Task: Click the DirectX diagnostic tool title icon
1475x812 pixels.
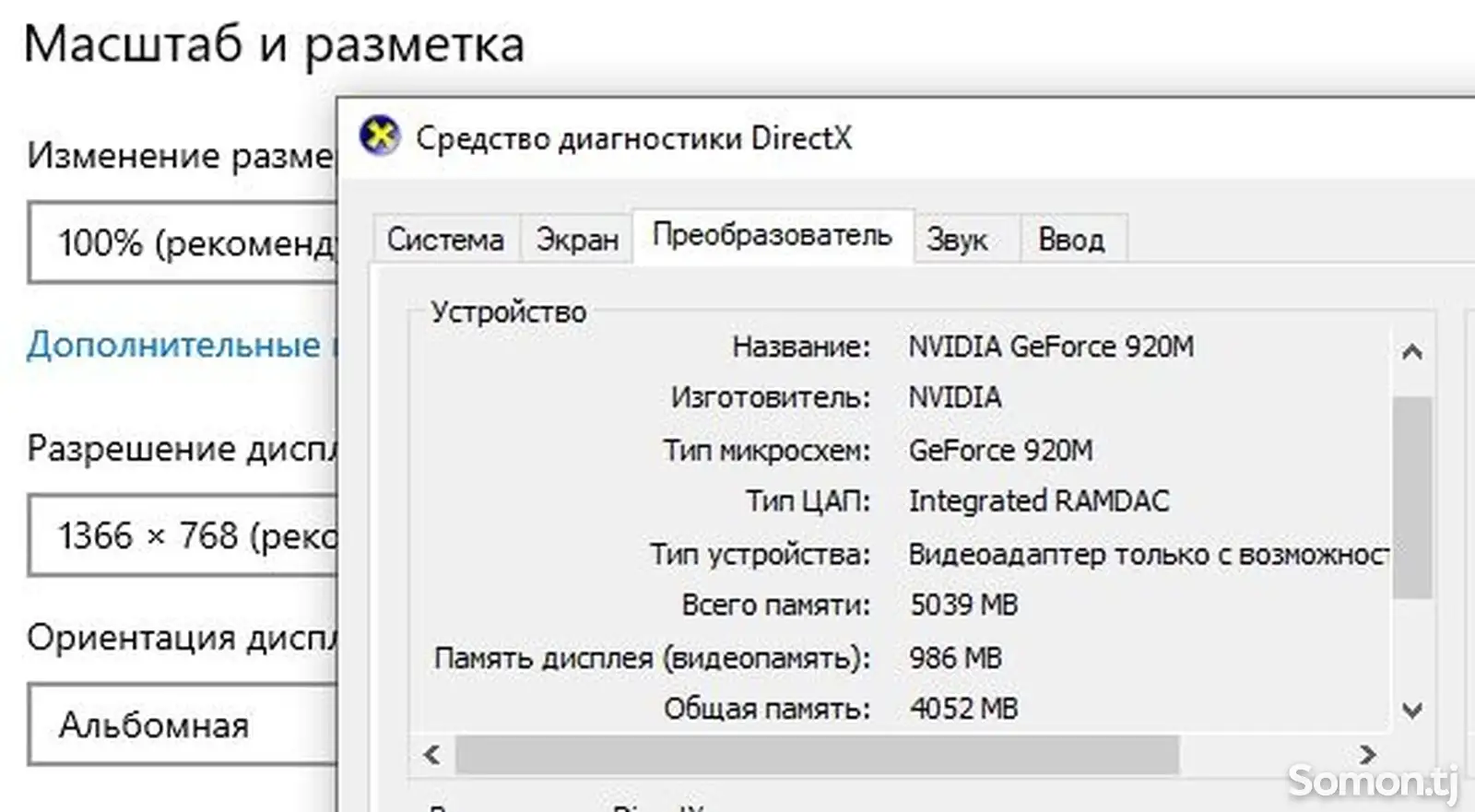Action: pyautogui.click(x=379, y=137)
